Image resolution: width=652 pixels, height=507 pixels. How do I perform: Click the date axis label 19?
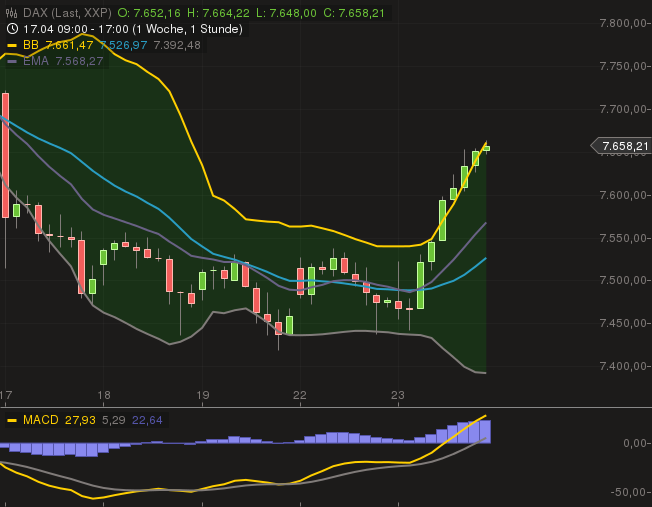tap(203, 395)
